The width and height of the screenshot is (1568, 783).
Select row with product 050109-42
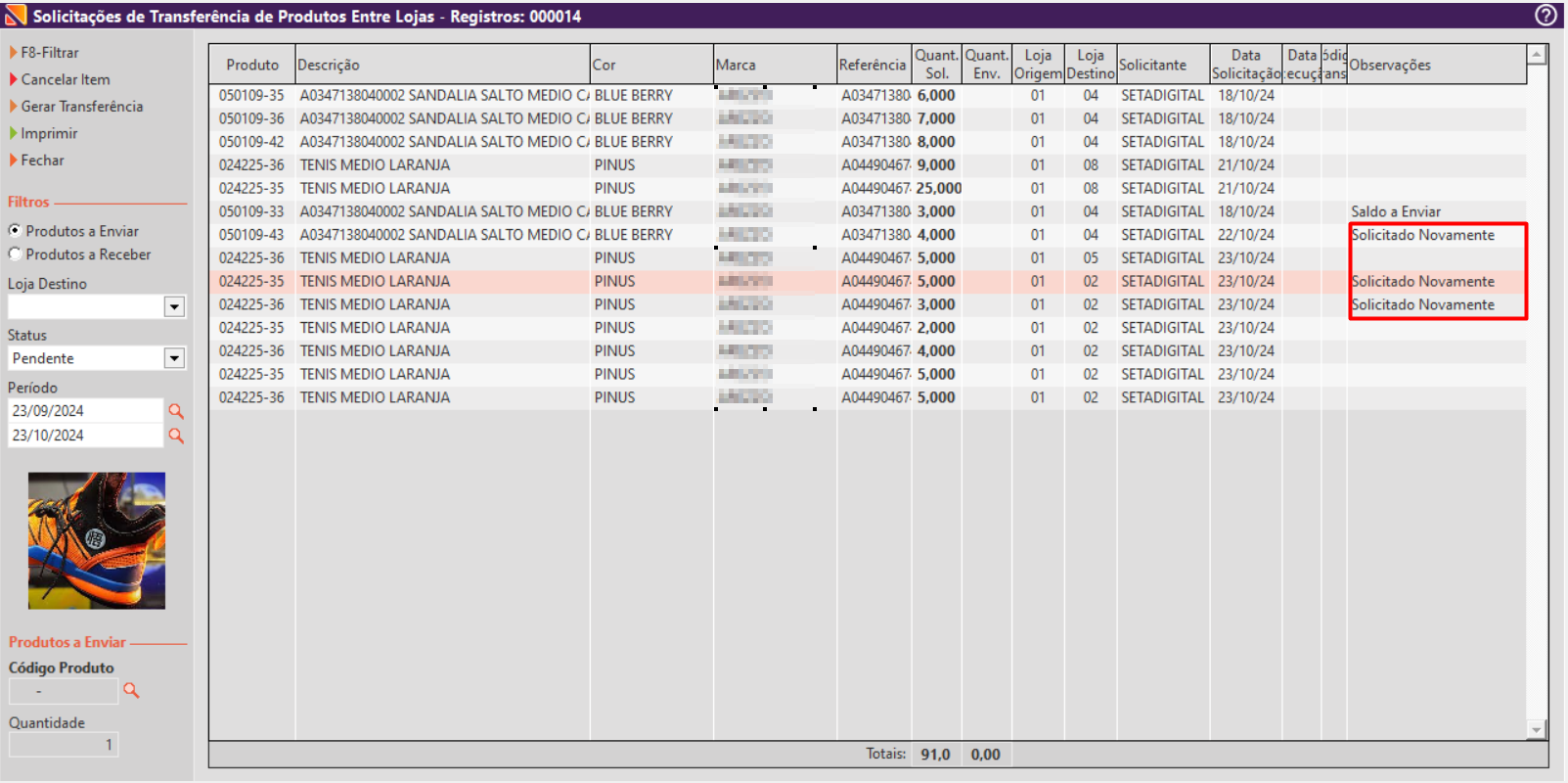click(x=868, y=142)
